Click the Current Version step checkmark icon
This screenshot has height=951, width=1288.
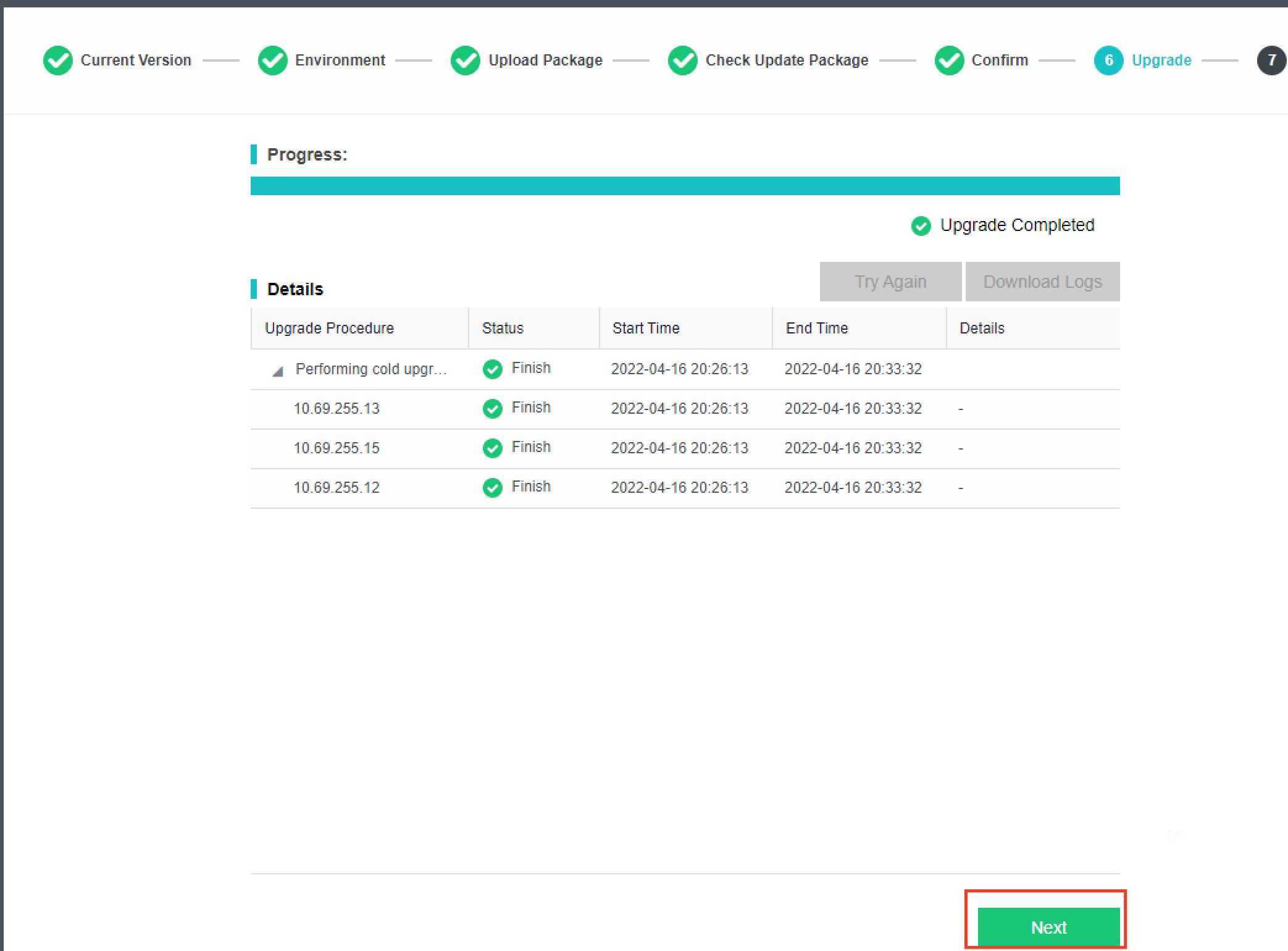coord(58,61)
